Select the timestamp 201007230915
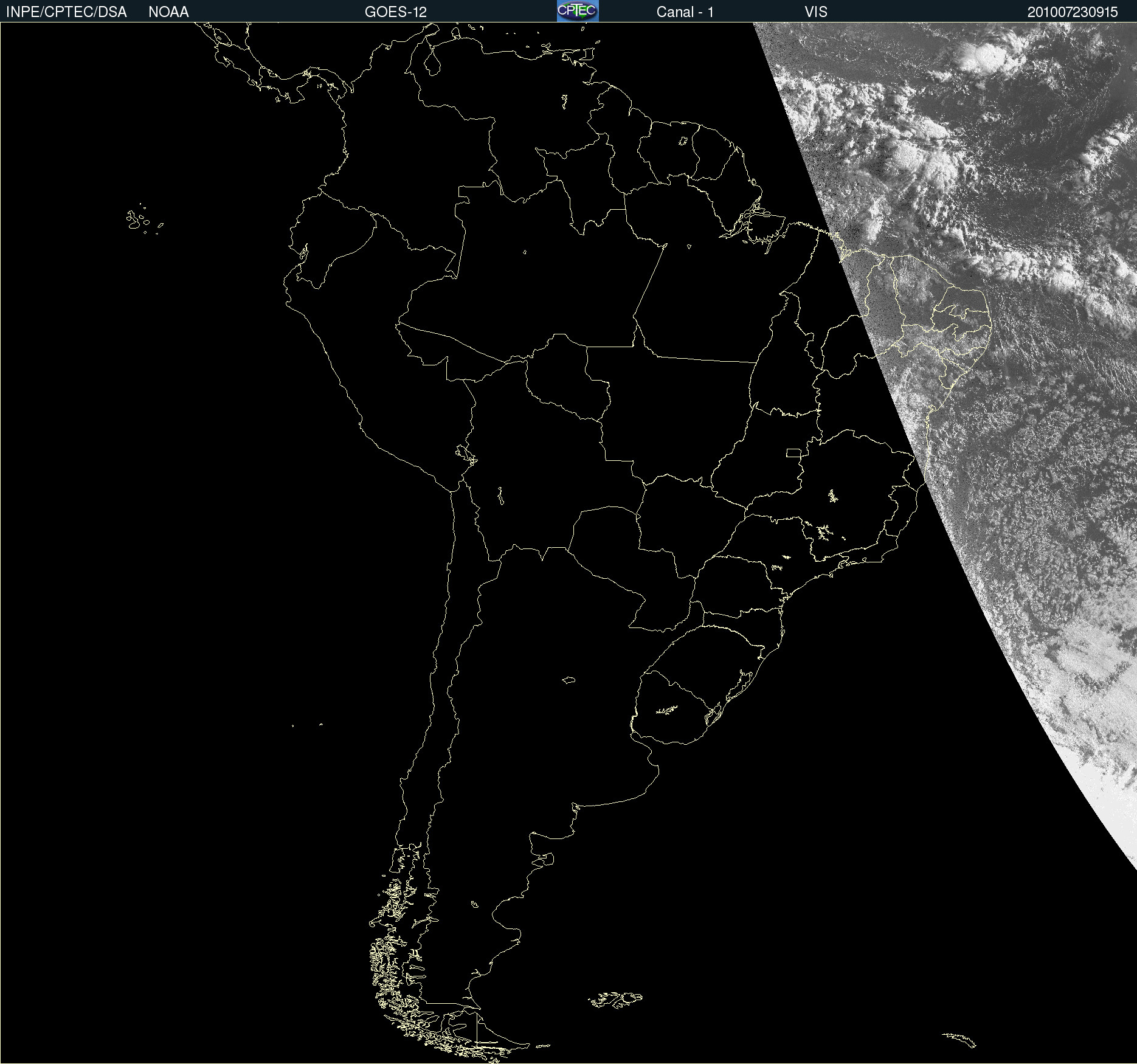Screen dimensions: 1137x1064 click(x=1073, y=12)
